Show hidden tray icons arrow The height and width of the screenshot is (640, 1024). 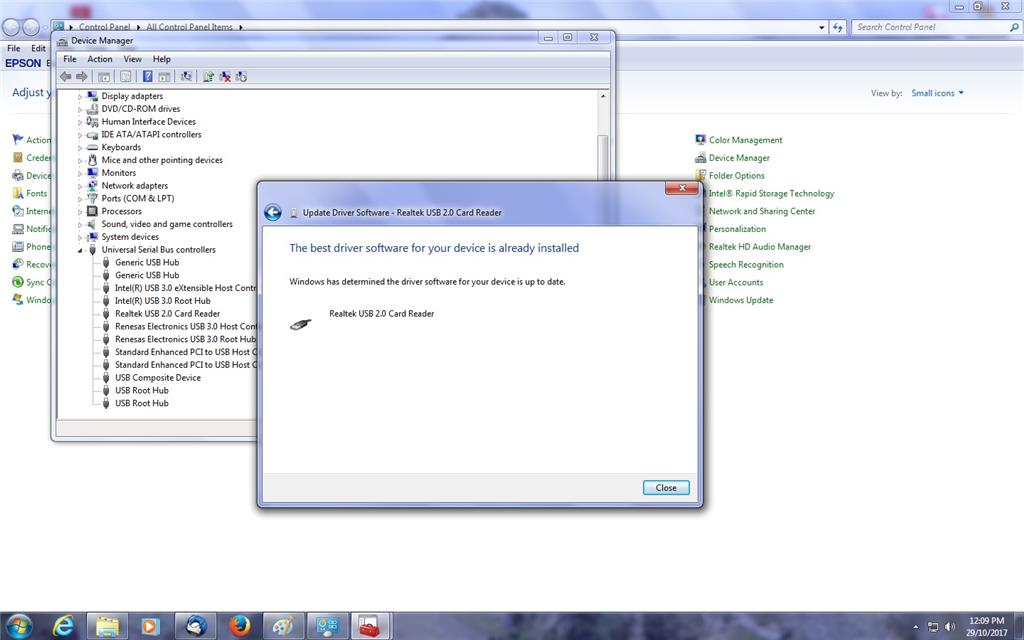(x=915, y=626)
